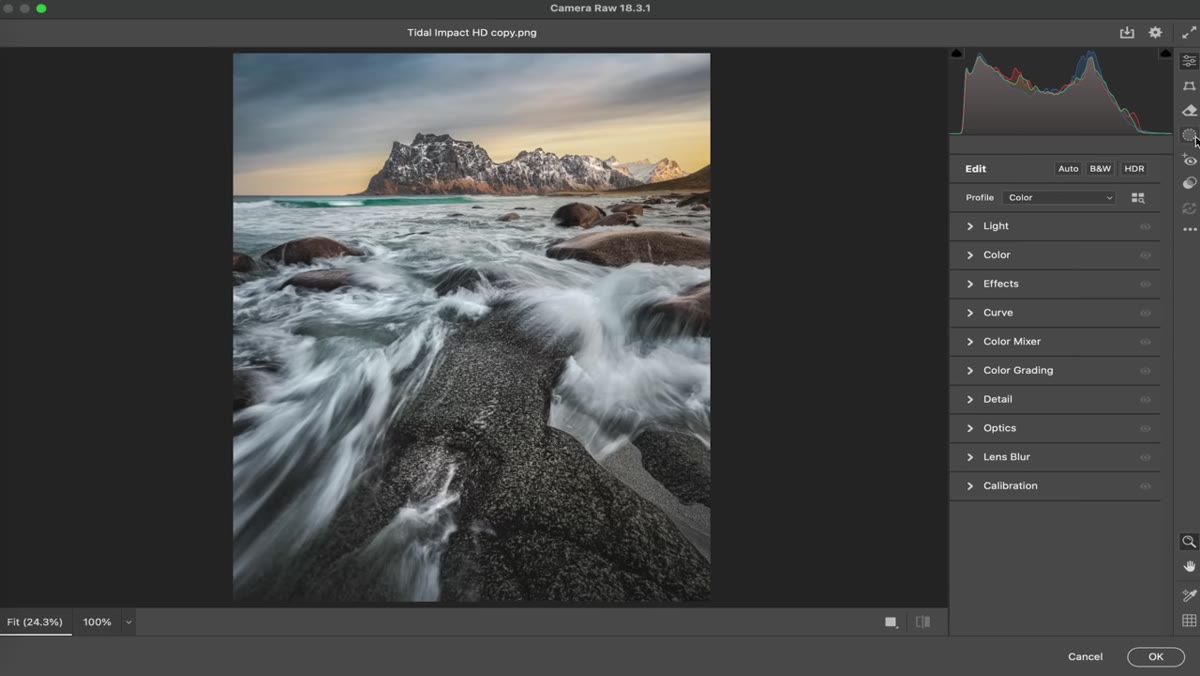The height and width of the screenshot is (676, 1200).
Task: Click the save image download icon
Action: pos(1127,32)
